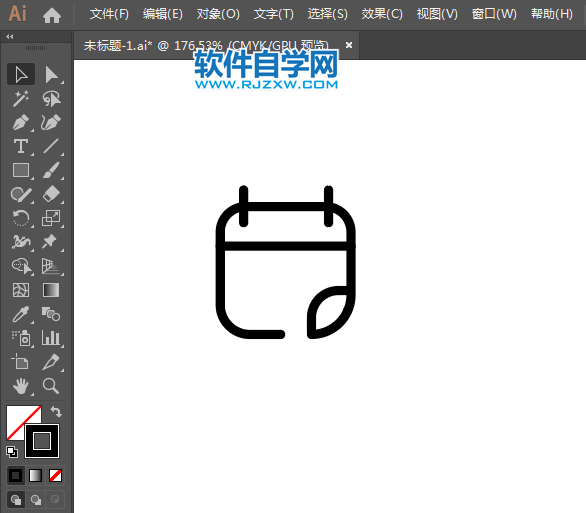Select the Zoom magnifier tool
The height and width of the screenshot is (513, 586).
click(x=51, y=386)
